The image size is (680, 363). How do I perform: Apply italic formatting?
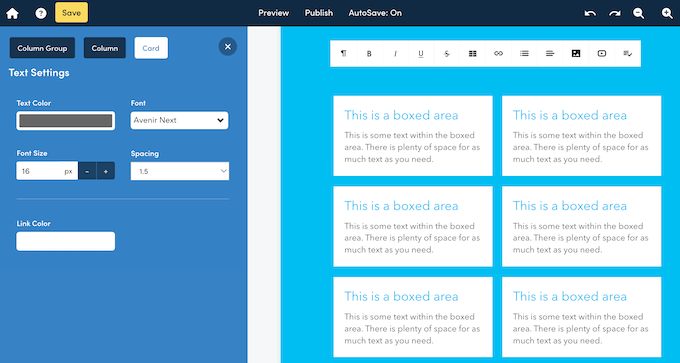pyautogui.click(x=395, y=53)
